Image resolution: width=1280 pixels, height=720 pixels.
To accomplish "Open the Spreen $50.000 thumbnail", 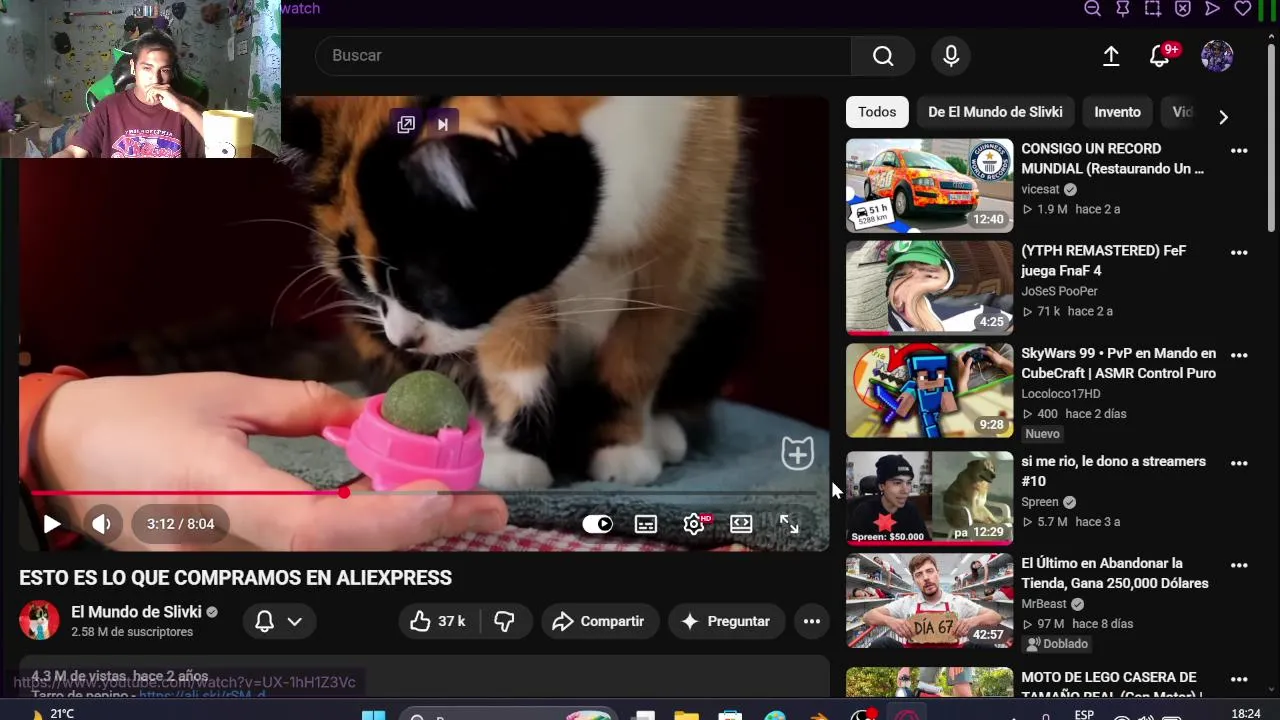I will (929, 499).
